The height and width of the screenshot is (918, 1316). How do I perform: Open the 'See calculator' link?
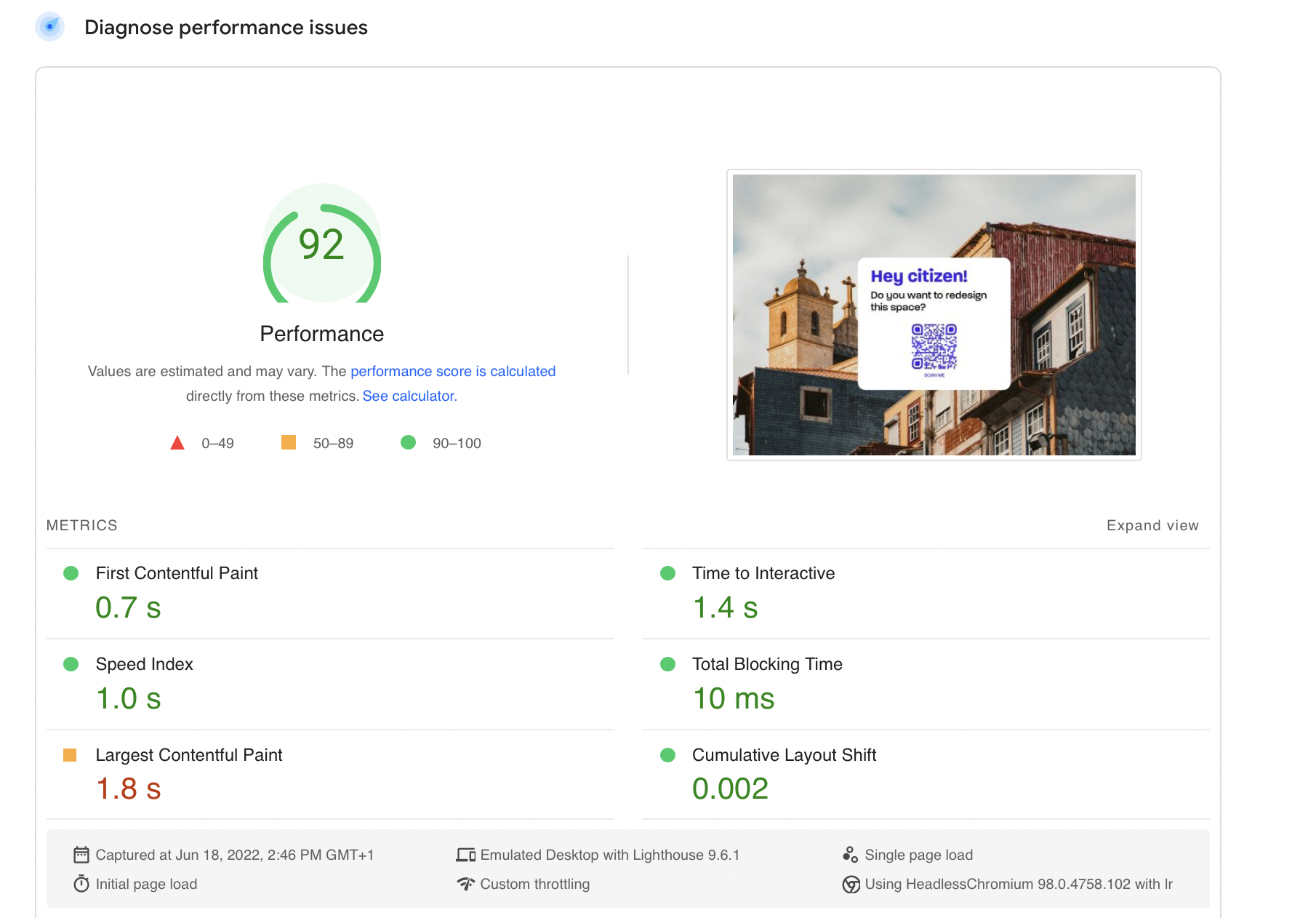409,396
